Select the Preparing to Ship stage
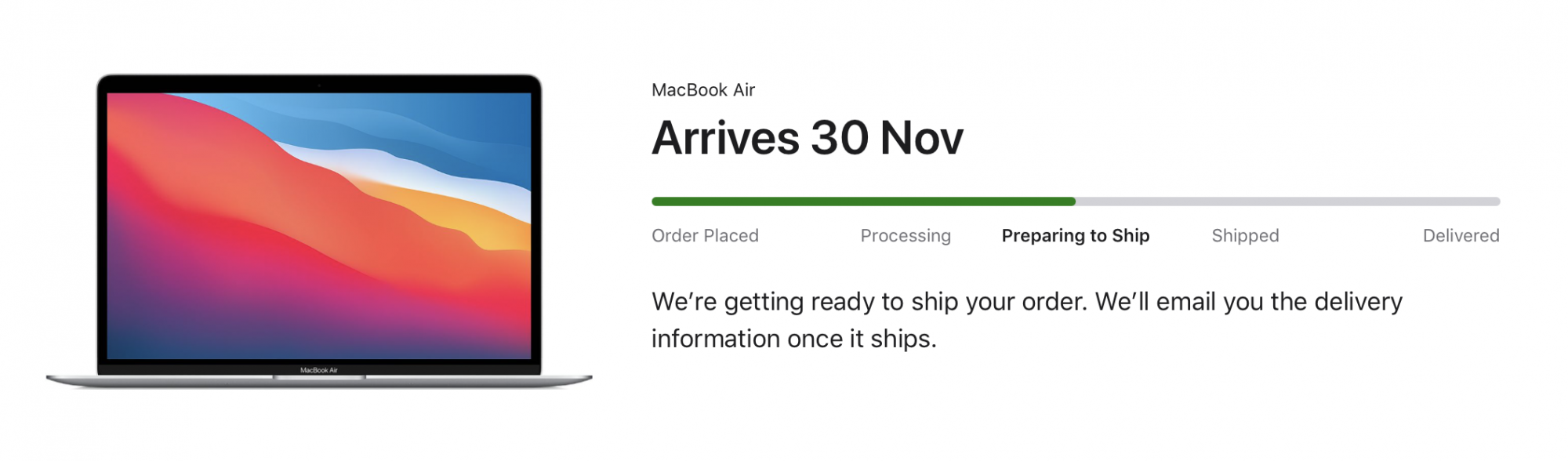 [x=1076, y=236]
